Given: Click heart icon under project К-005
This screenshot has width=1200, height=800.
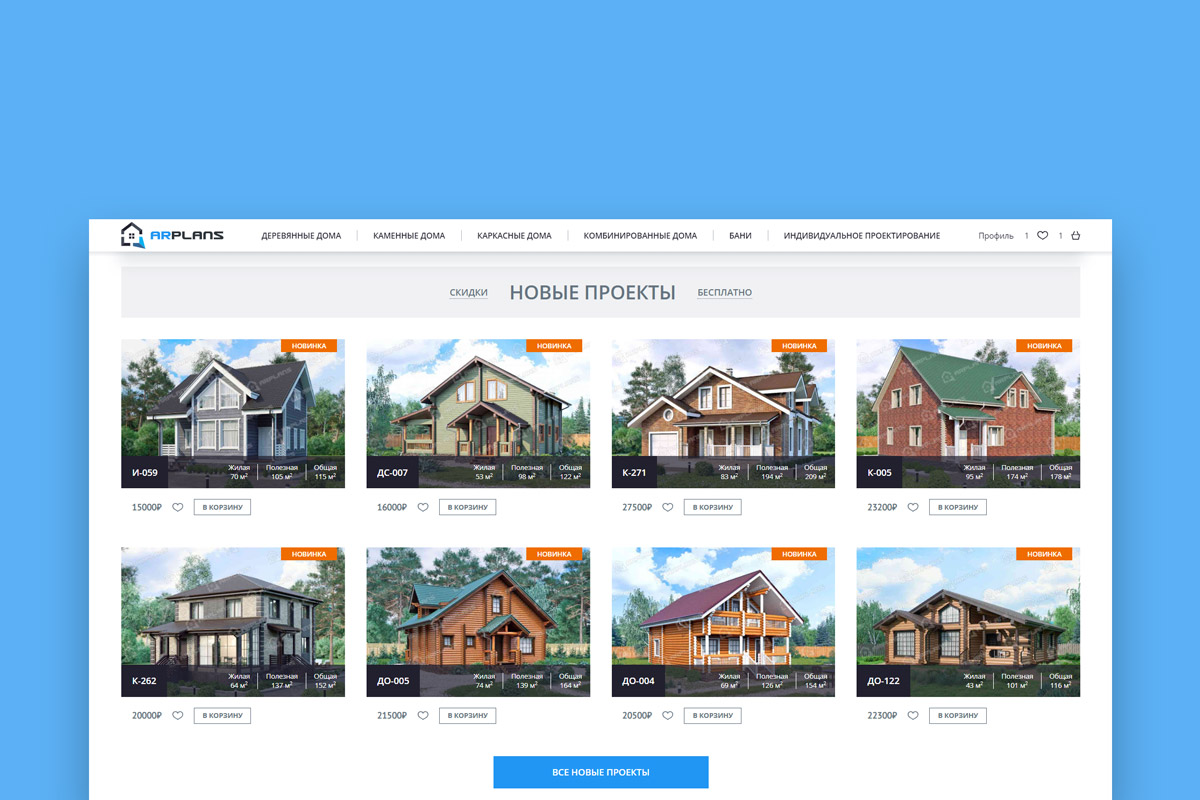Looking at the screenshot, I should pyautogui.click(x=913, y=507).
